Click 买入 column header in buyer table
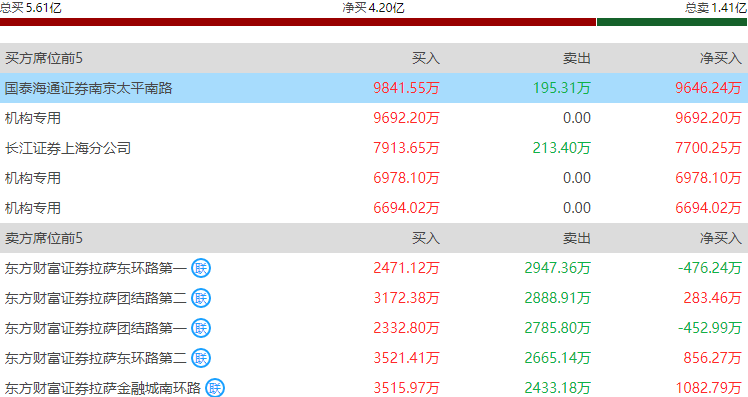 (x=426, y=58)
